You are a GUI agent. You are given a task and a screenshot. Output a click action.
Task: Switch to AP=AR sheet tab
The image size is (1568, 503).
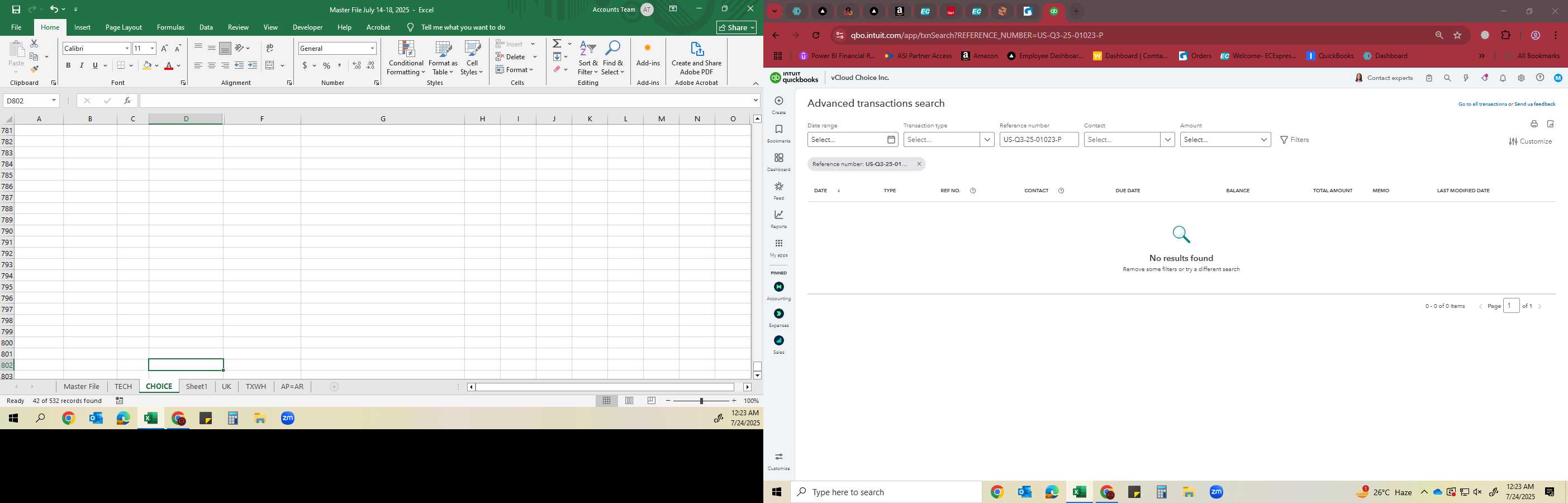click(x=292, y=387)
